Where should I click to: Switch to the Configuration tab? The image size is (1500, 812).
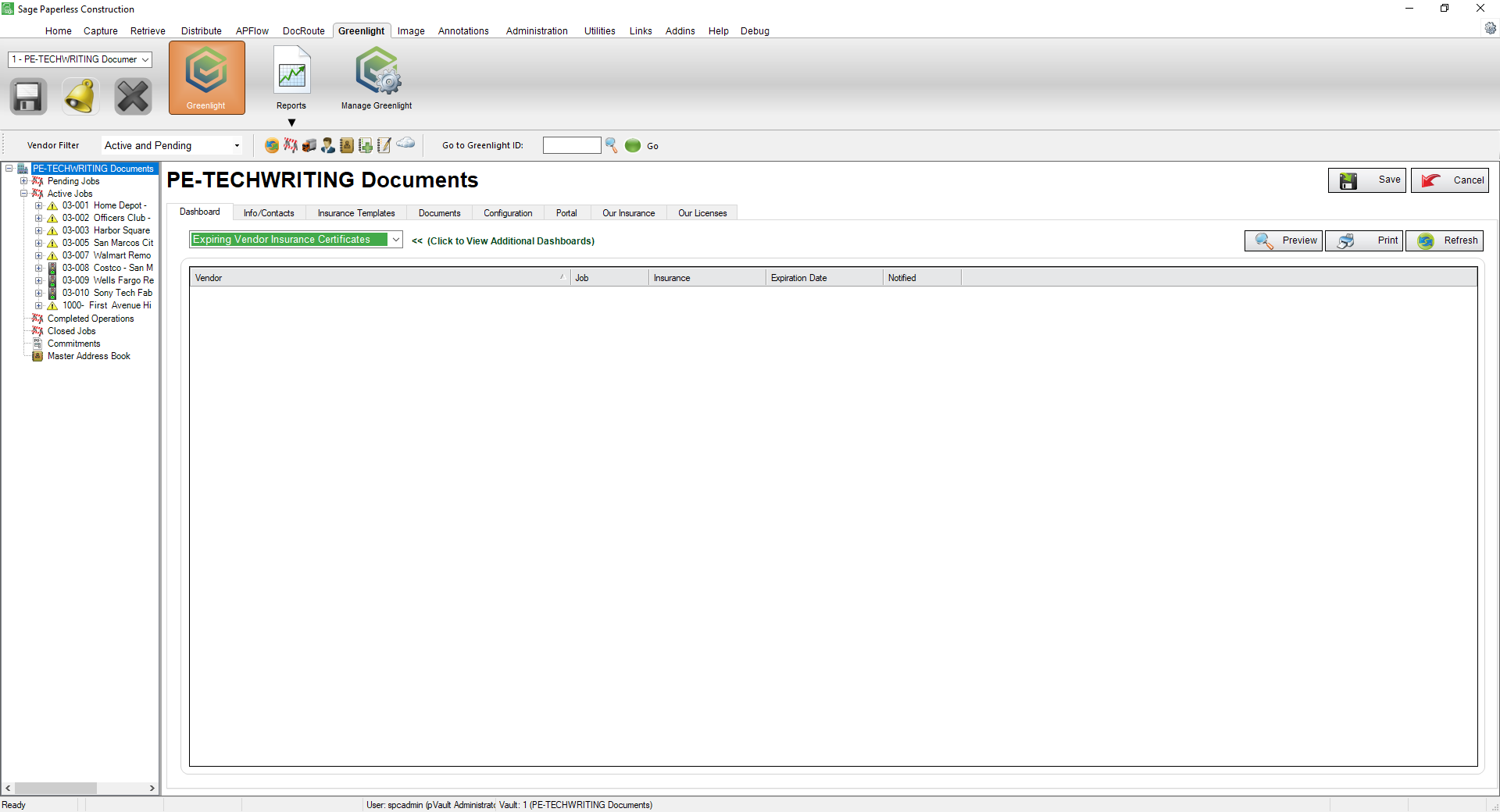[508, 213]
